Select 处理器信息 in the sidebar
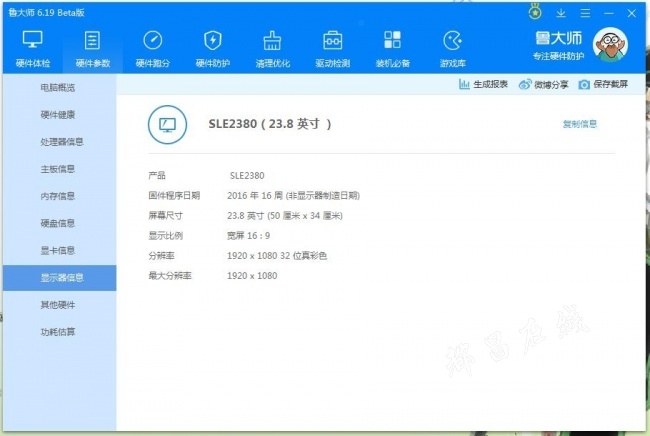 click(62, 142)
